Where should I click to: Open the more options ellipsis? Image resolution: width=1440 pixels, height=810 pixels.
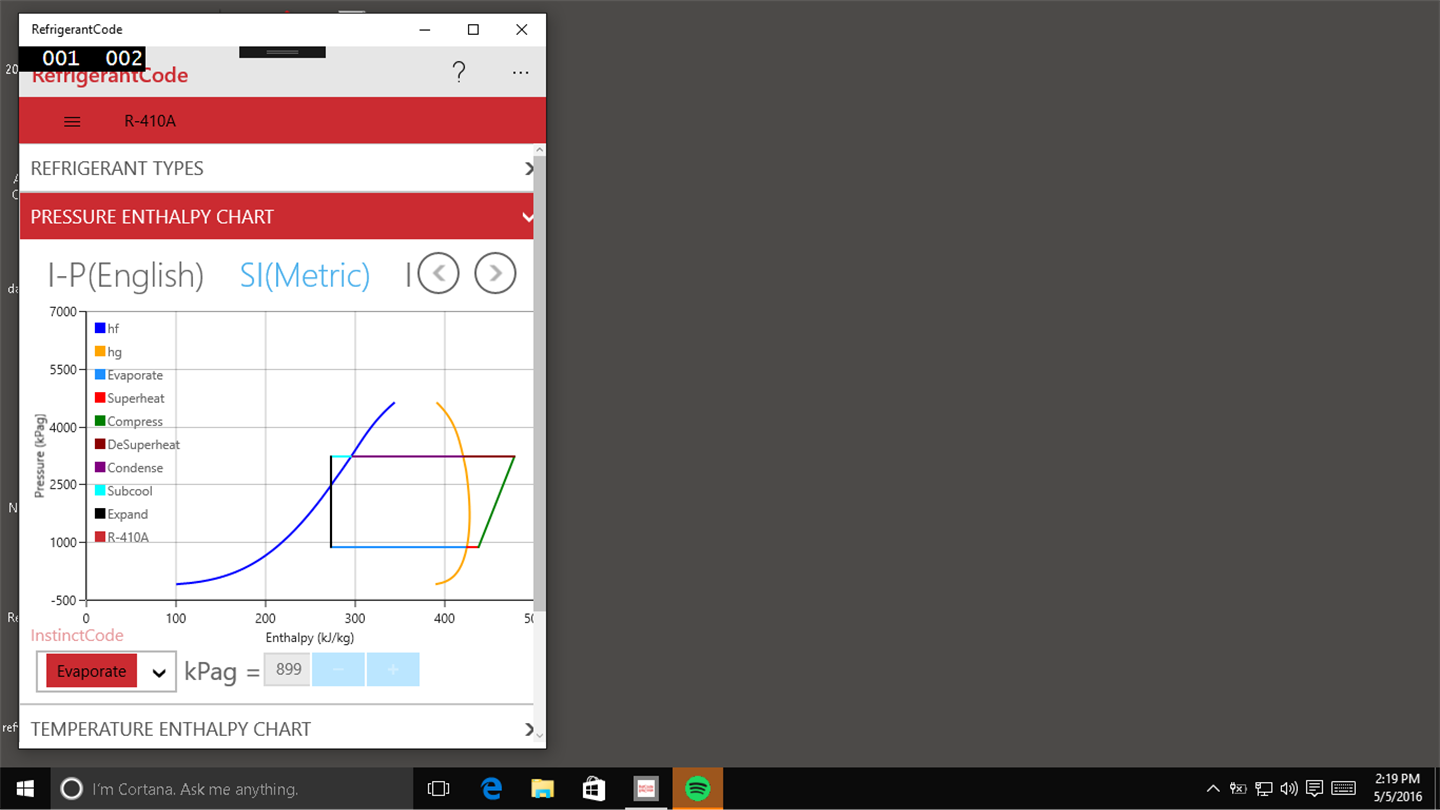click(520, 72)
